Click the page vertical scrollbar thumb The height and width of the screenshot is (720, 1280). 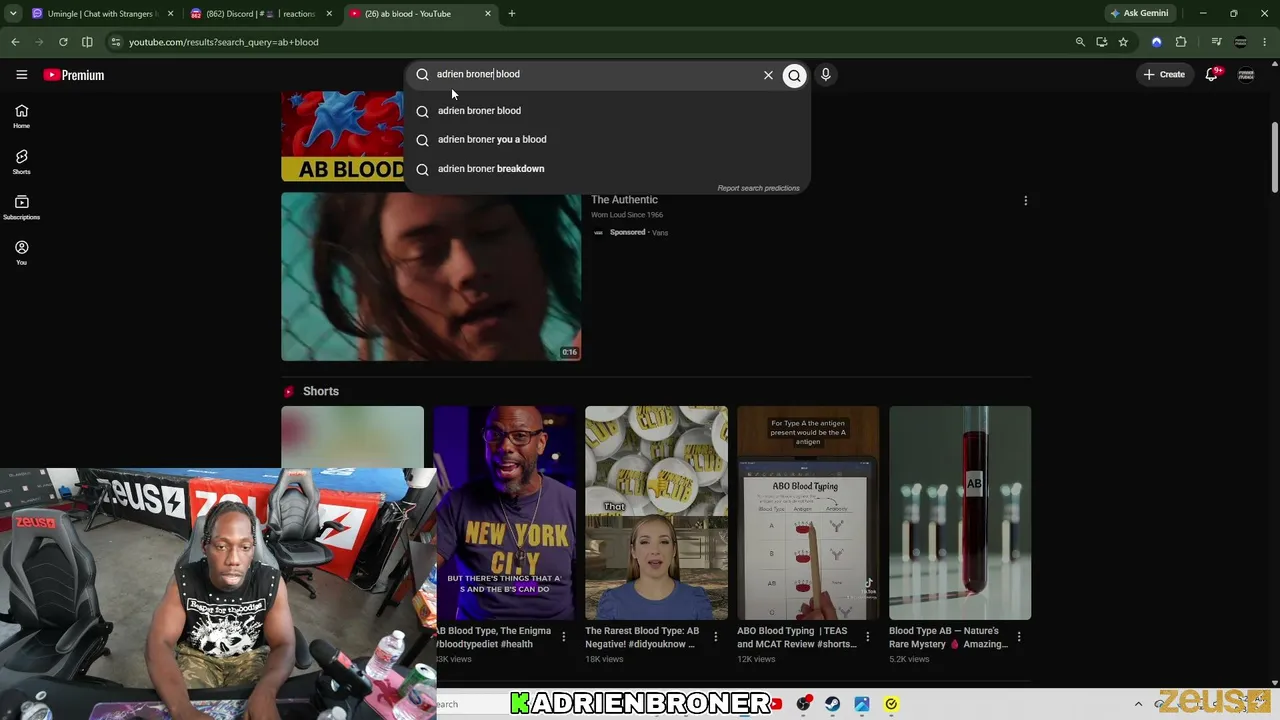tap(1275, 158)
